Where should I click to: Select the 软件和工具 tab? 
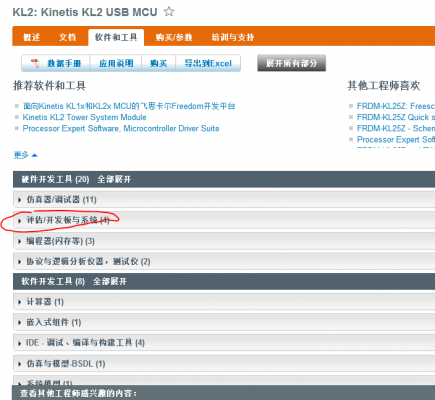click(x=116, y=37)
